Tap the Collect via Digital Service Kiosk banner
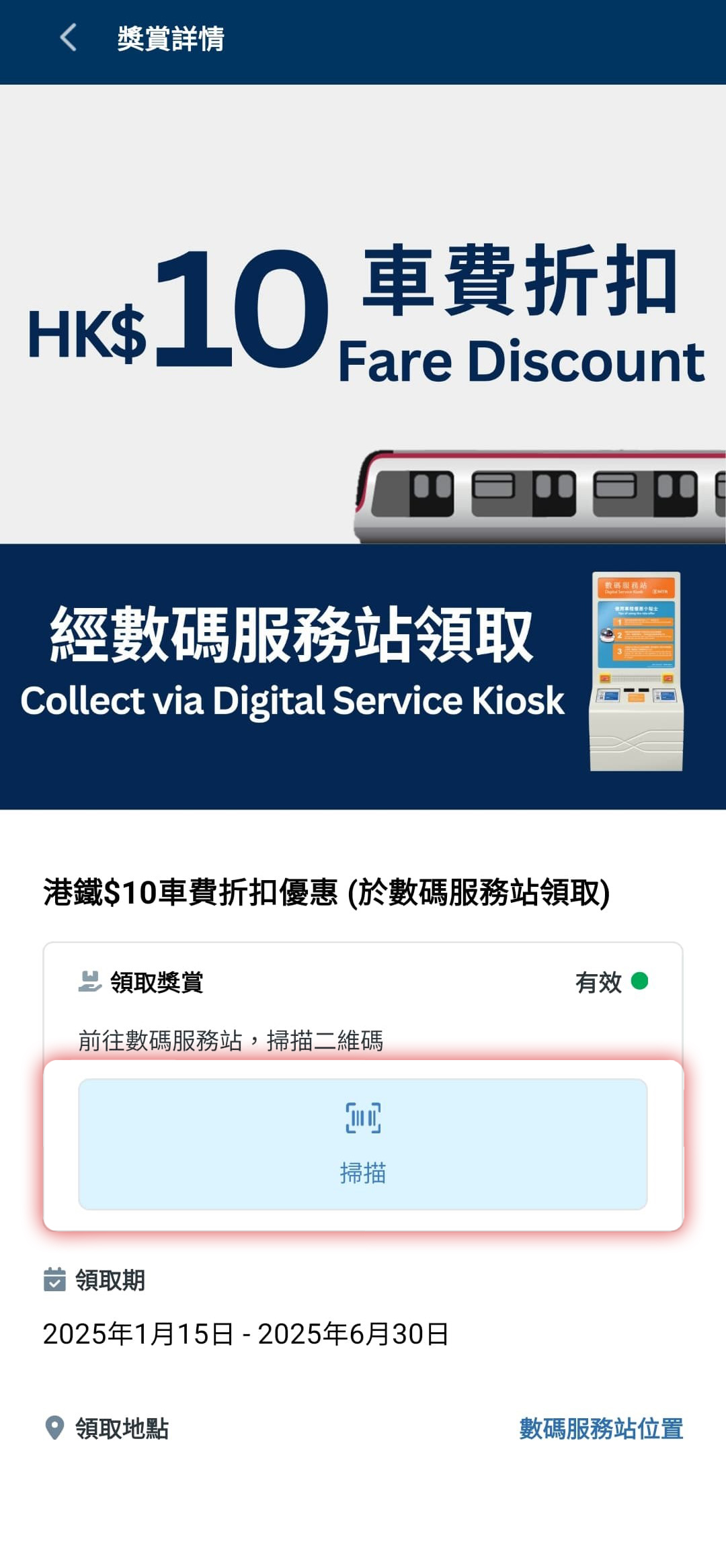This screenshot has height=1568, width=726. point(363,677)
